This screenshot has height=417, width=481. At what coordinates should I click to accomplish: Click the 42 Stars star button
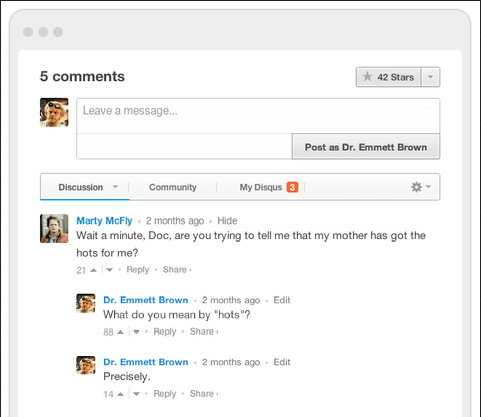point(388,77)
